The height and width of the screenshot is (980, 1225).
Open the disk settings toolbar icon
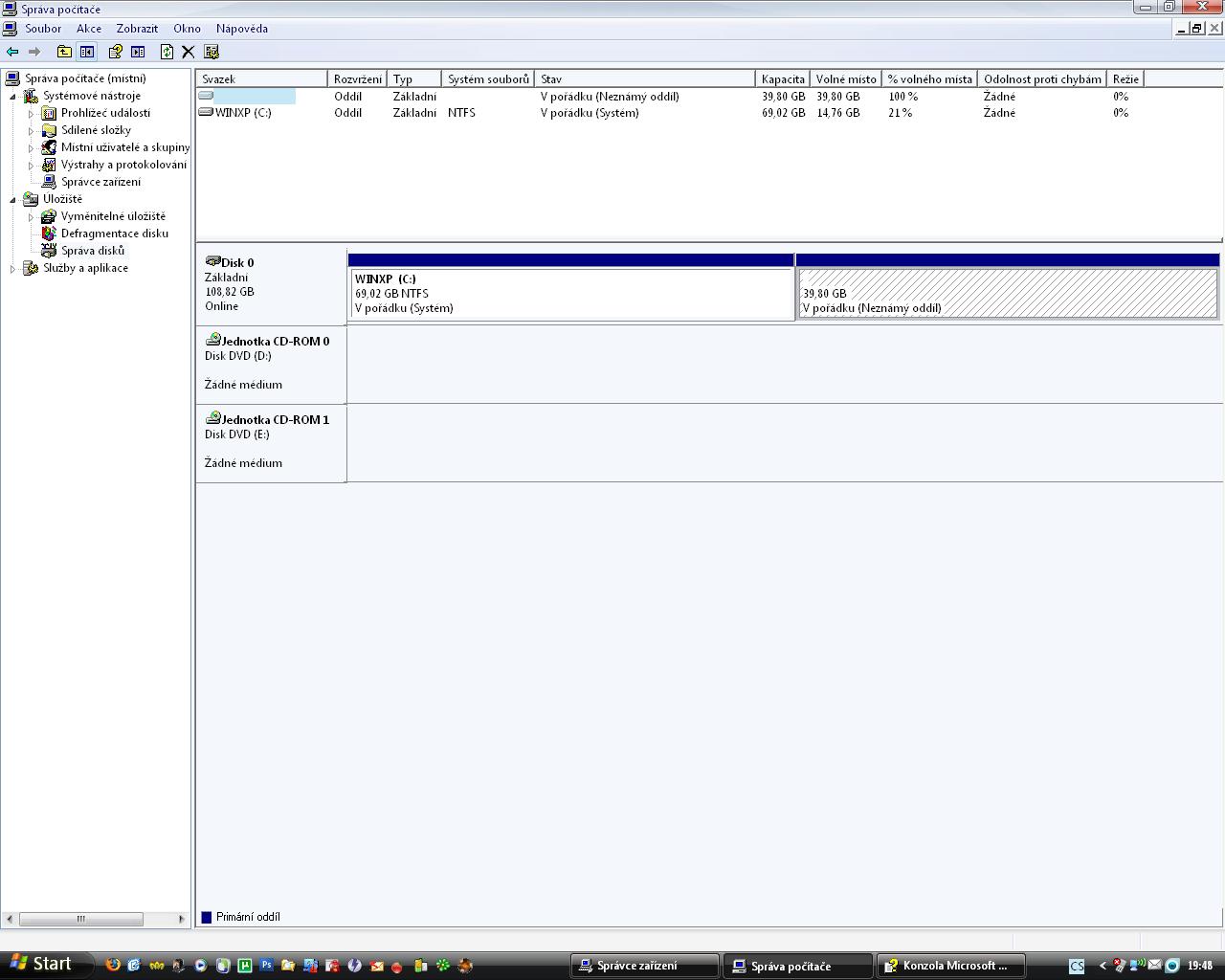point(212,52)
